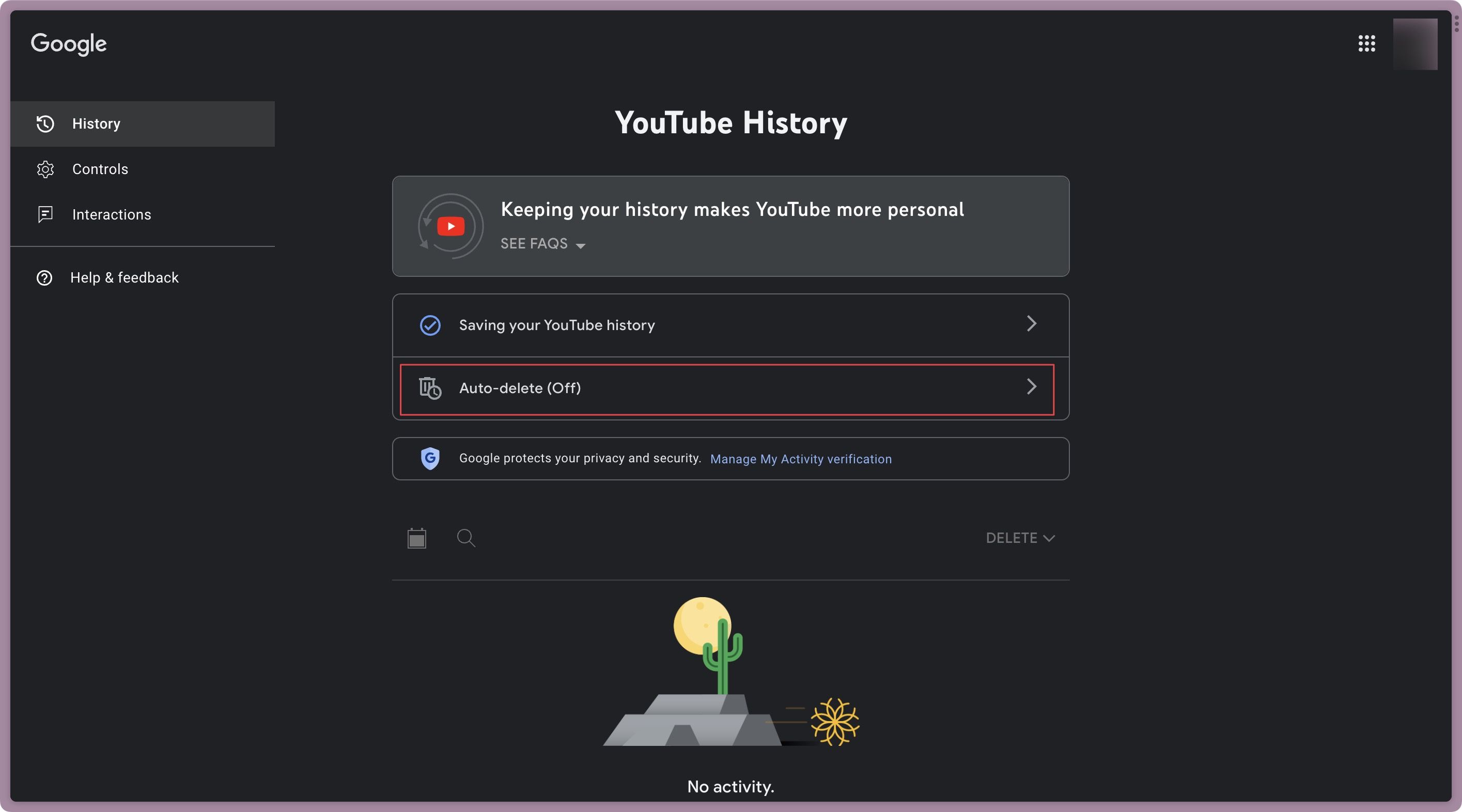Image resolution: width=1462 pixels, height=812 pixels.
Task: Click the Google apps grid icon
Action: [1367, 43]
